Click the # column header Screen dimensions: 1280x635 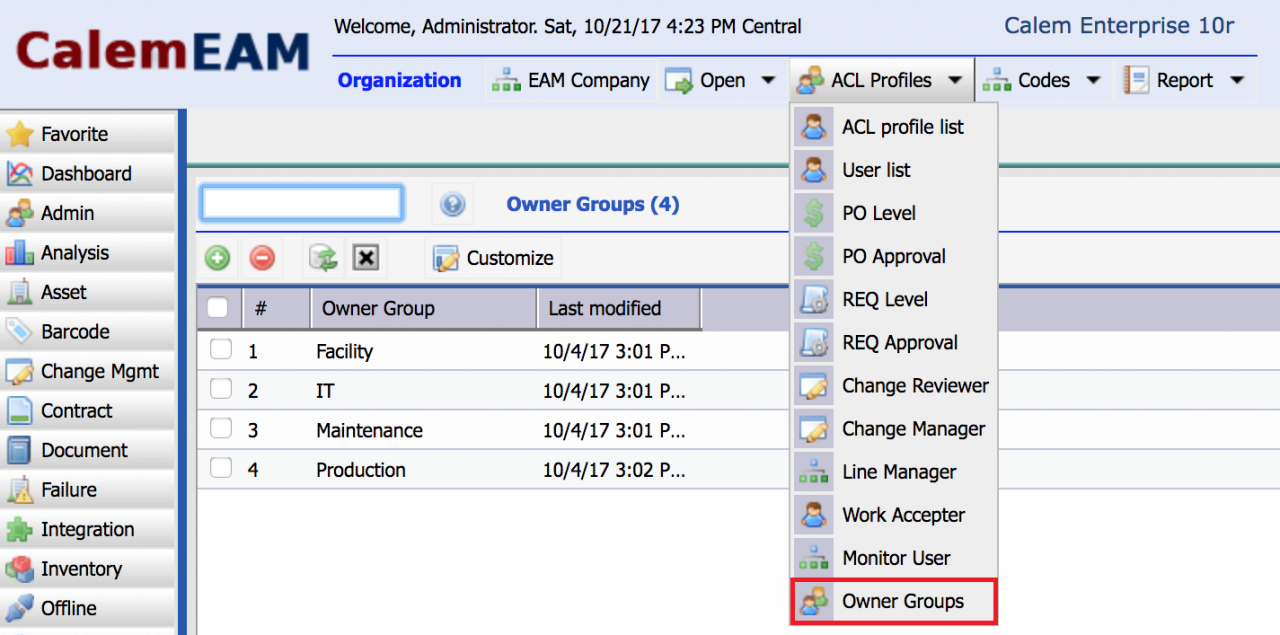(277, 309)
